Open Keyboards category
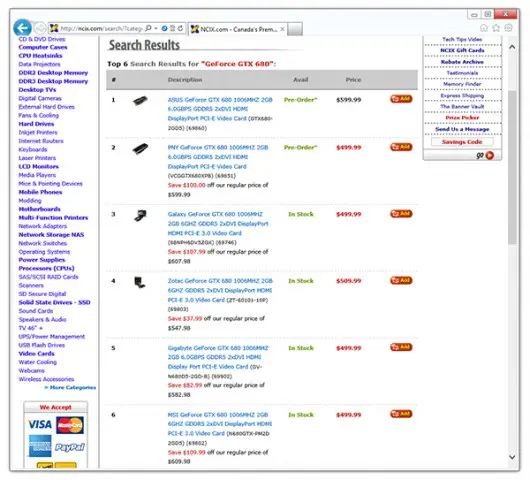The width and height of the screenshot is (530, 480). [x=33, y=149]
